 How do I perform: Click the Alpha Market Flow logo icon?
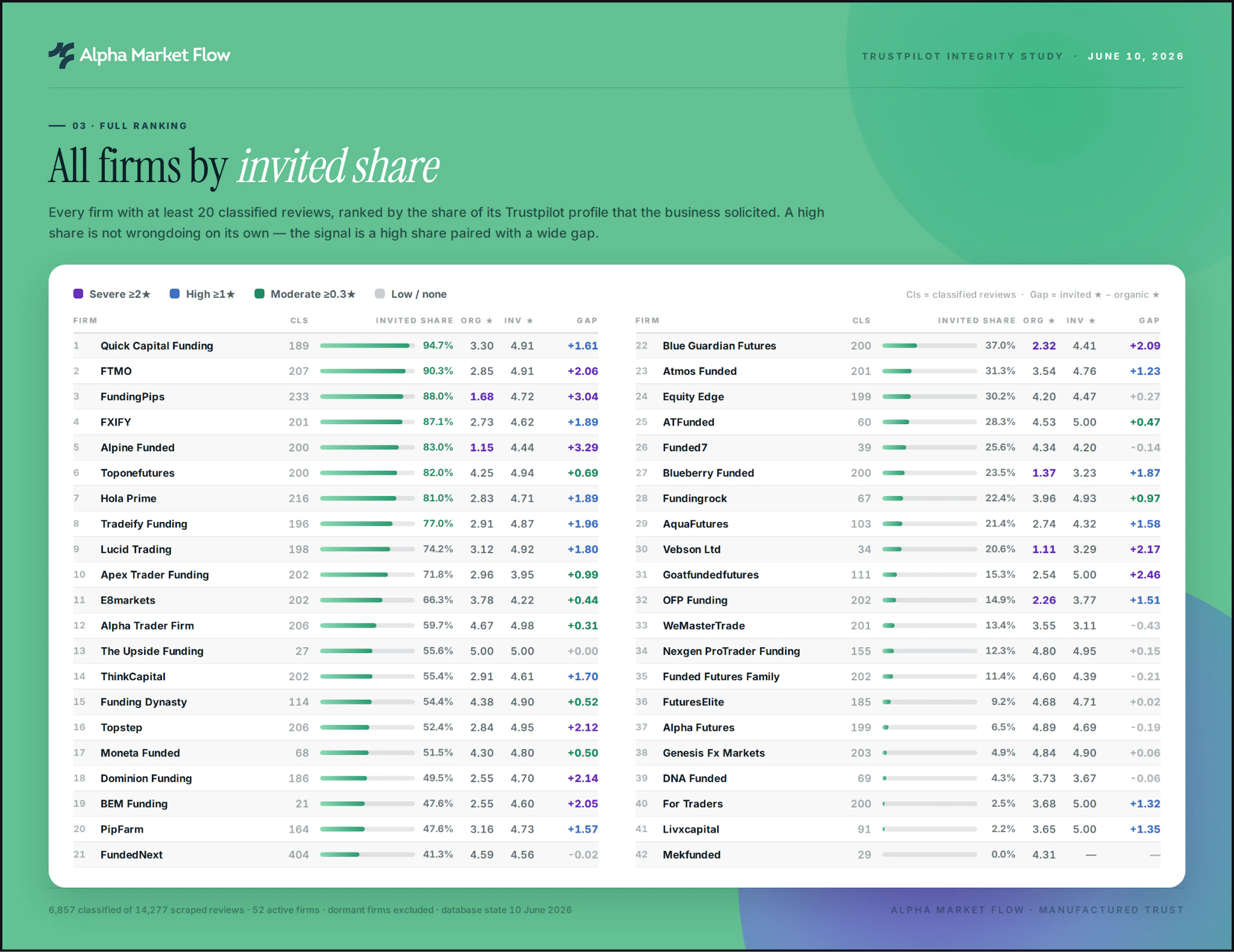pos(61,55)
